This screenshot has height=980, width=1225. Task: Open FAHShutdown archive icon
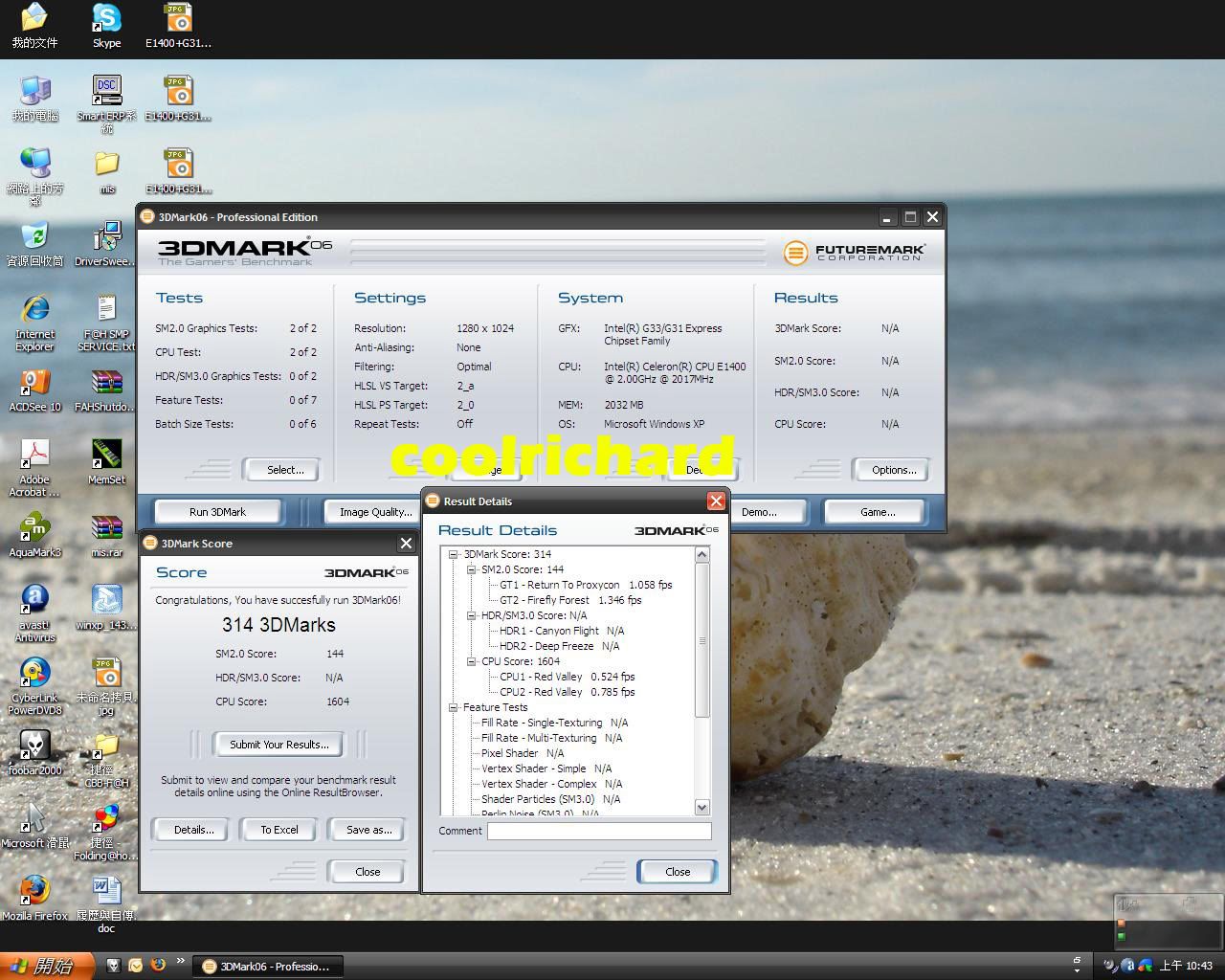pyautogui.click(x=106, y=390)
